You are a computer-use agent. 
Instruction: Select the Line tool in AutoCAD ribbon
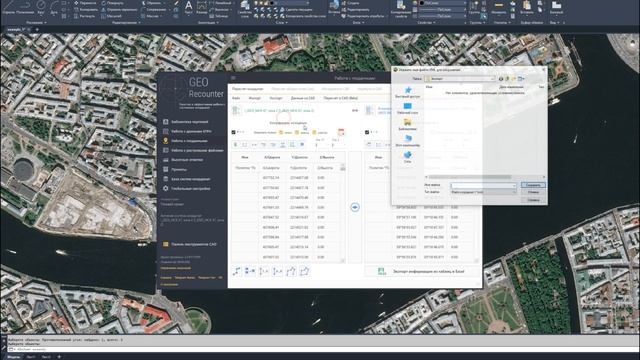8,7
